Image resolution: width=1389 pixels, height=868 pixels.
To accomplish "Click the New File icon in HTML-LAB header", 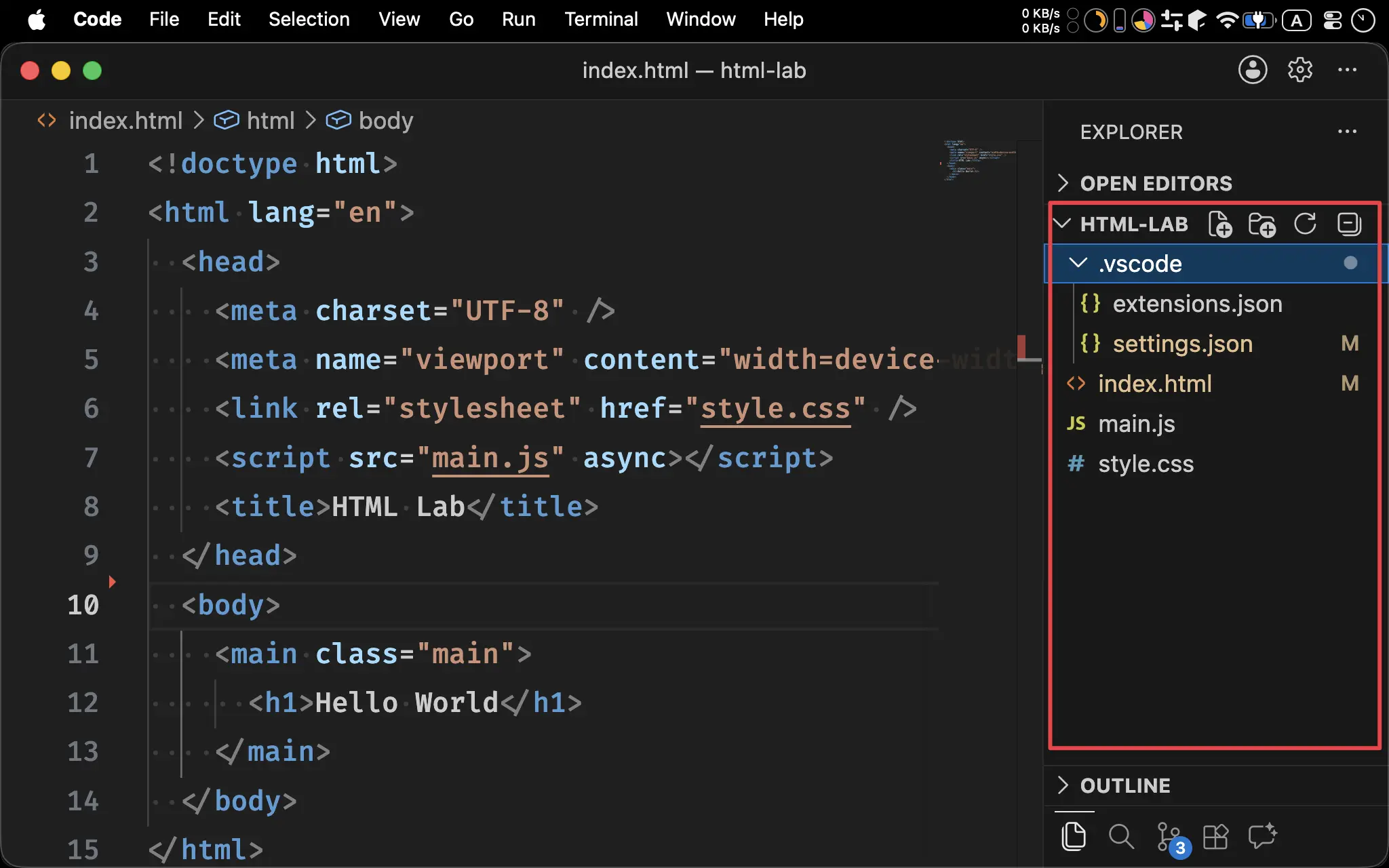I will coord(1220,224).
